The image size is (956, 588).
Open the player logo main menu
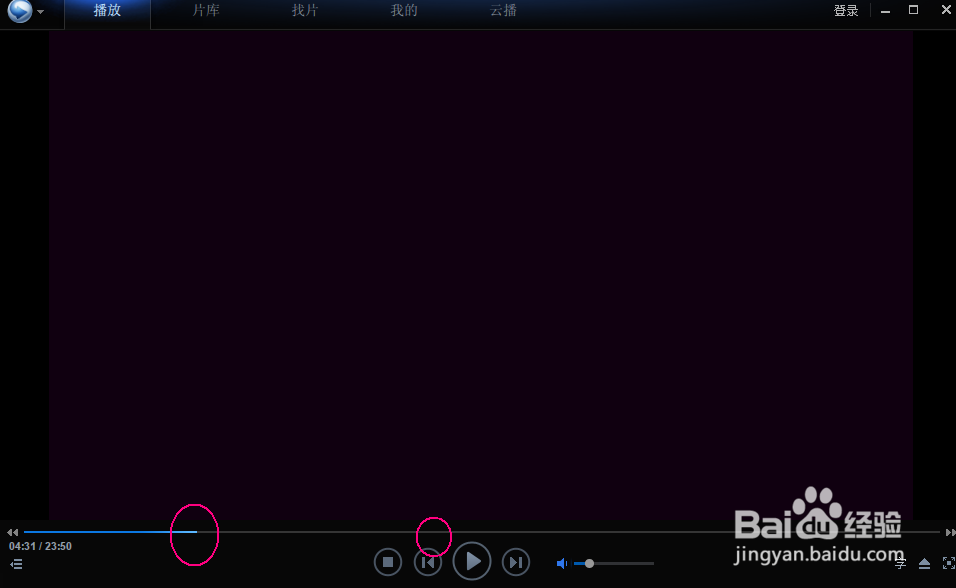pyautogui.click(x=20, y=10)
